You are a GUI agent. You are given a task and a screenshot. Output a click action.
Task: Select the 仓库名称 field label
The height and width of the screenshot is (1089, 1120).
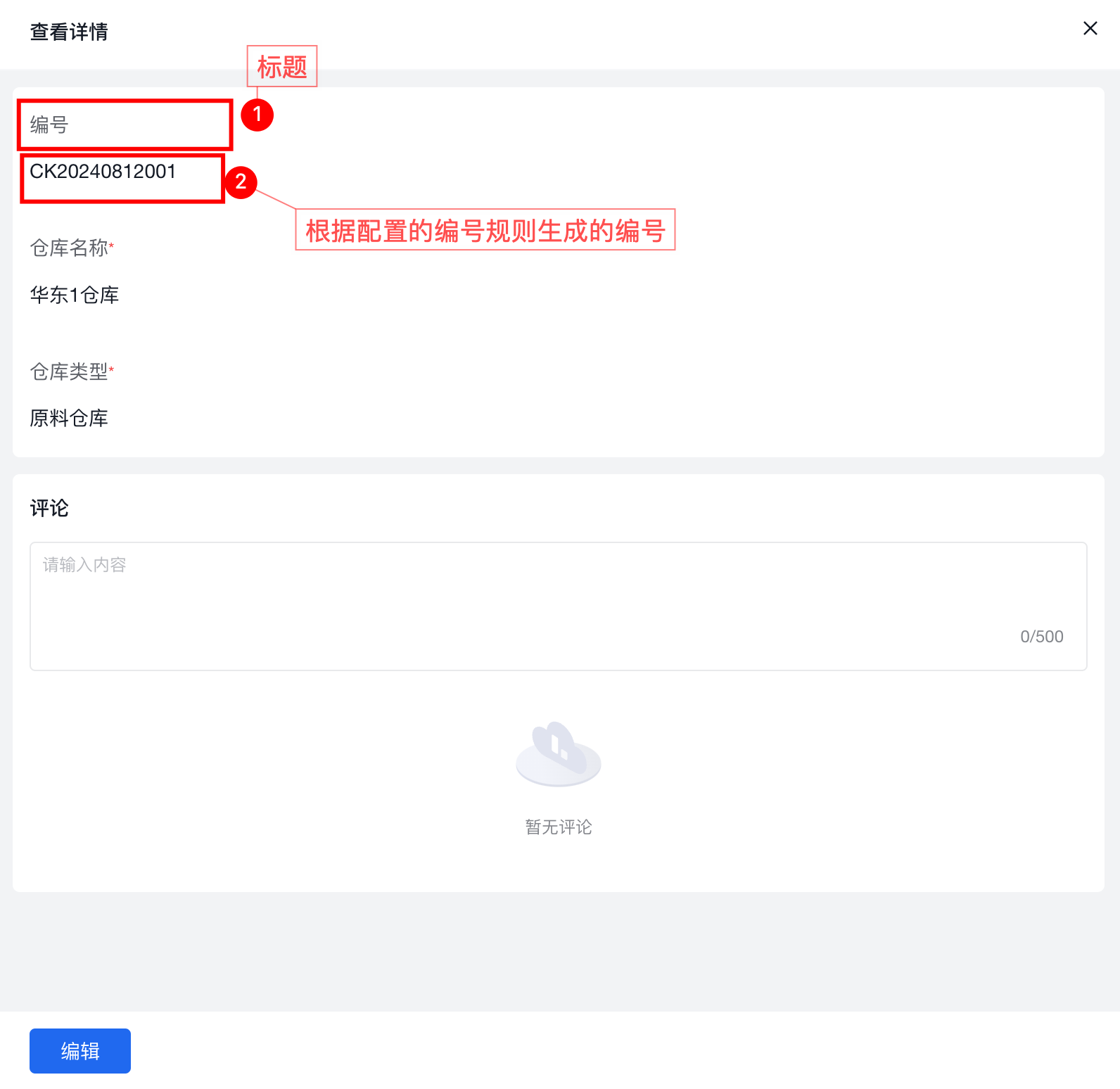coord(69,248)
